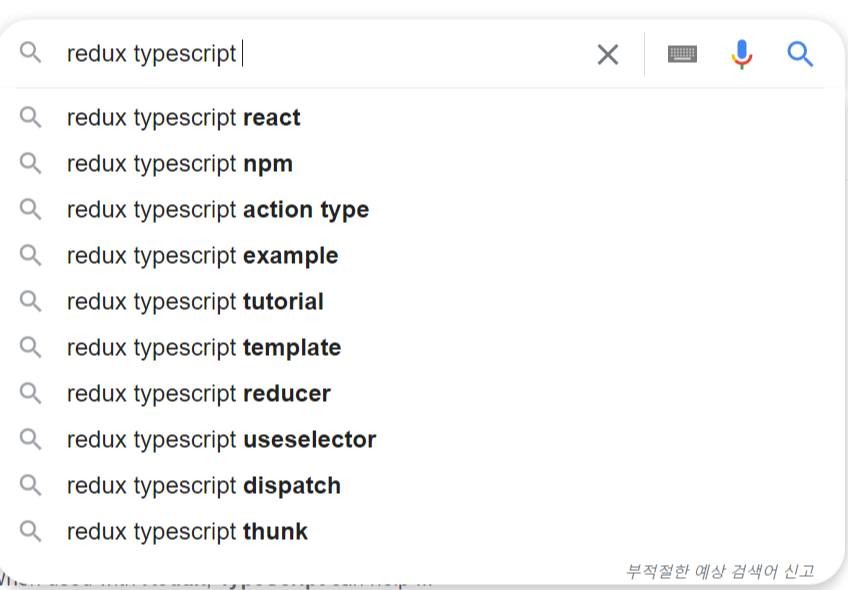Pick suggestion "redux typescript example"

pos(422,255)
